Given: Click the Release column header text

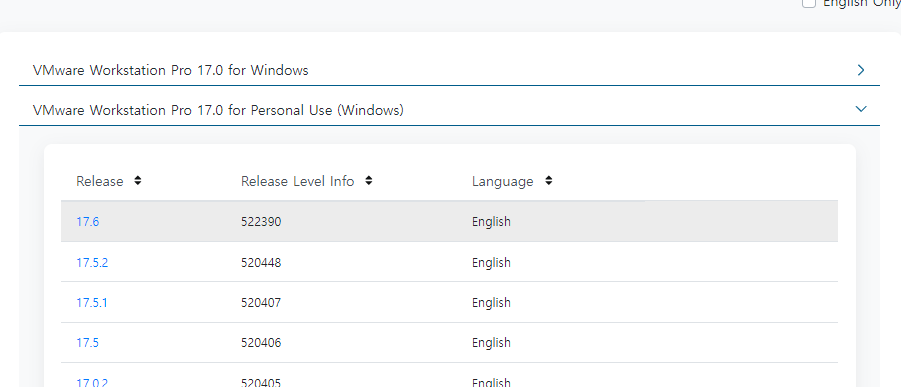Looking at the screenshot, I should click(99, 181).
